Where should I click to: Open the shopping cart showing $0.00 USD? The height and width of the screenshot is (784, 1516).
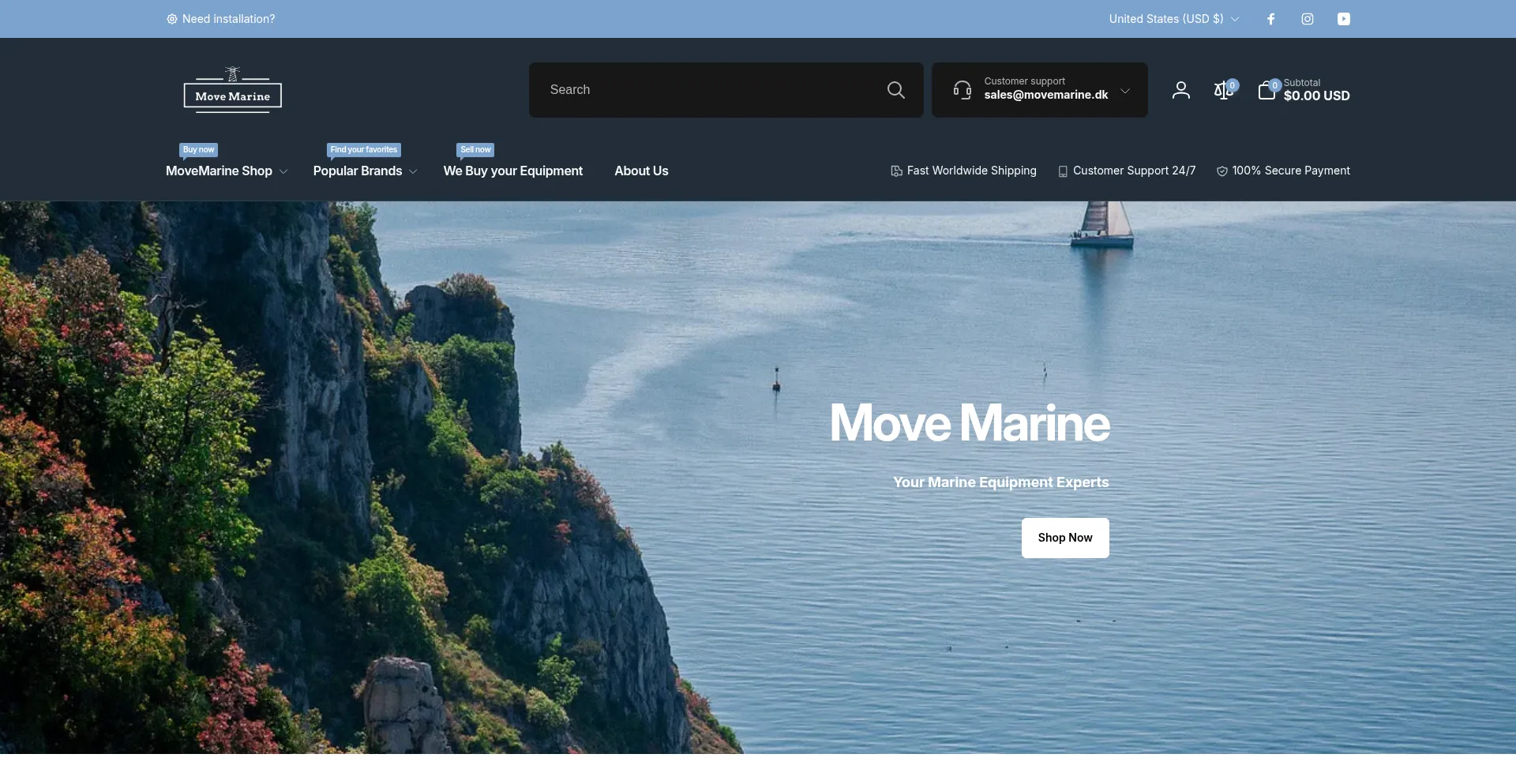pos(1266,90)
